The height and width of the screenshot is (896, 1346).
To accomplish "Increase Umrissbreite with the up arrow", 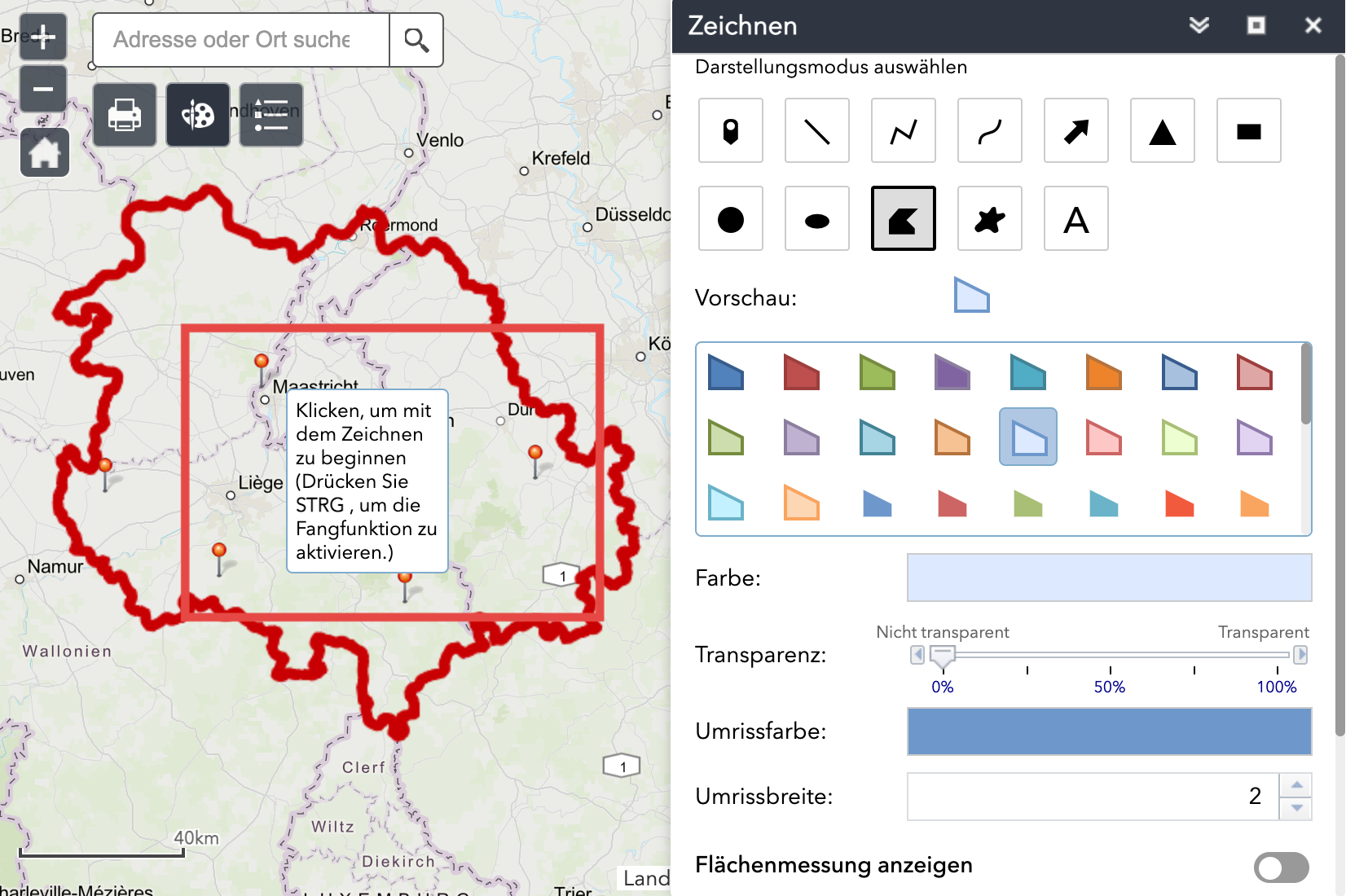I will pyautogui.click(x=1295, y=785).
